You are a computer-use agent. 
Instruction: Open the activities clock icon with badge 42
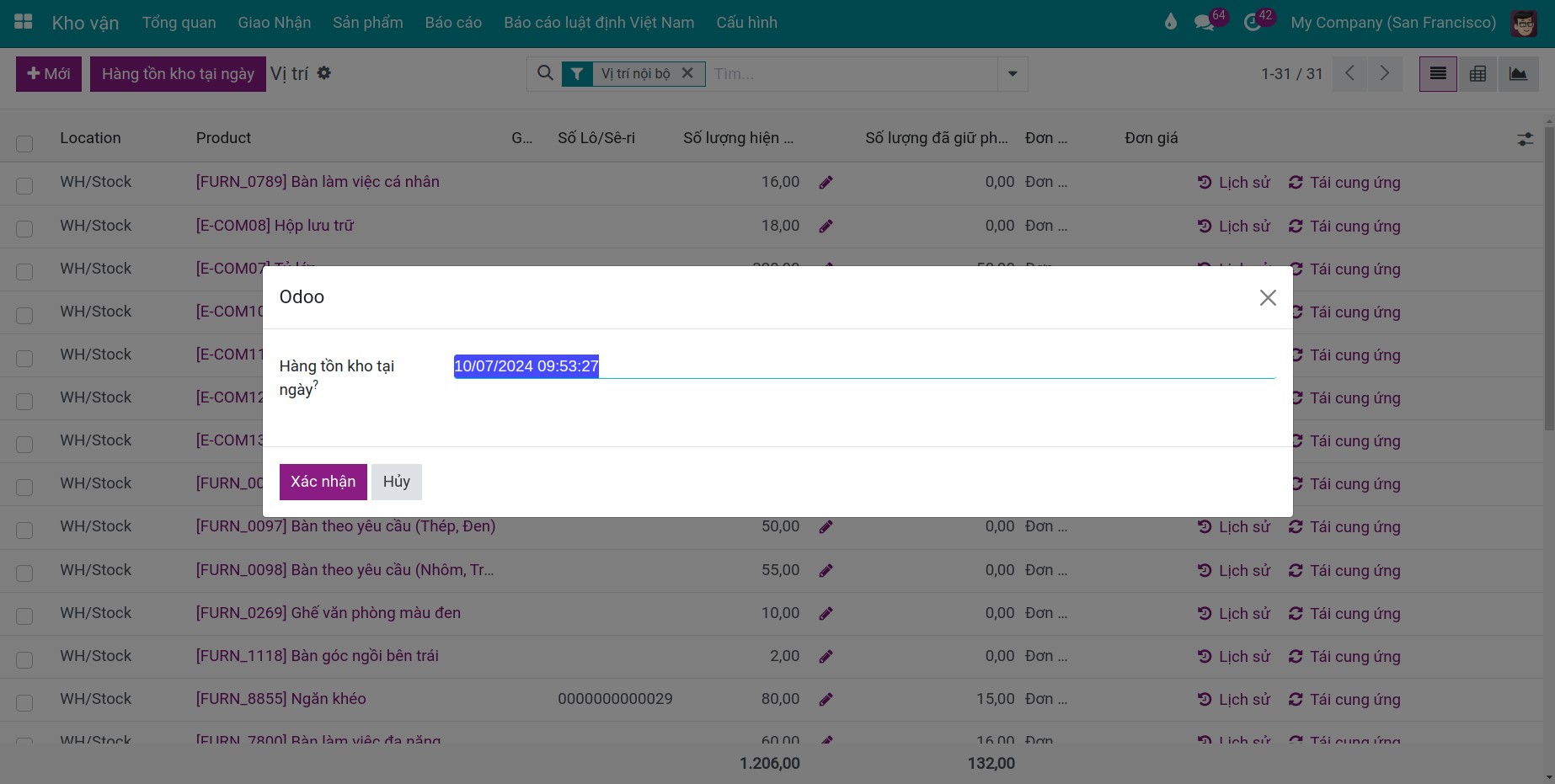(x=1253, y=22)
